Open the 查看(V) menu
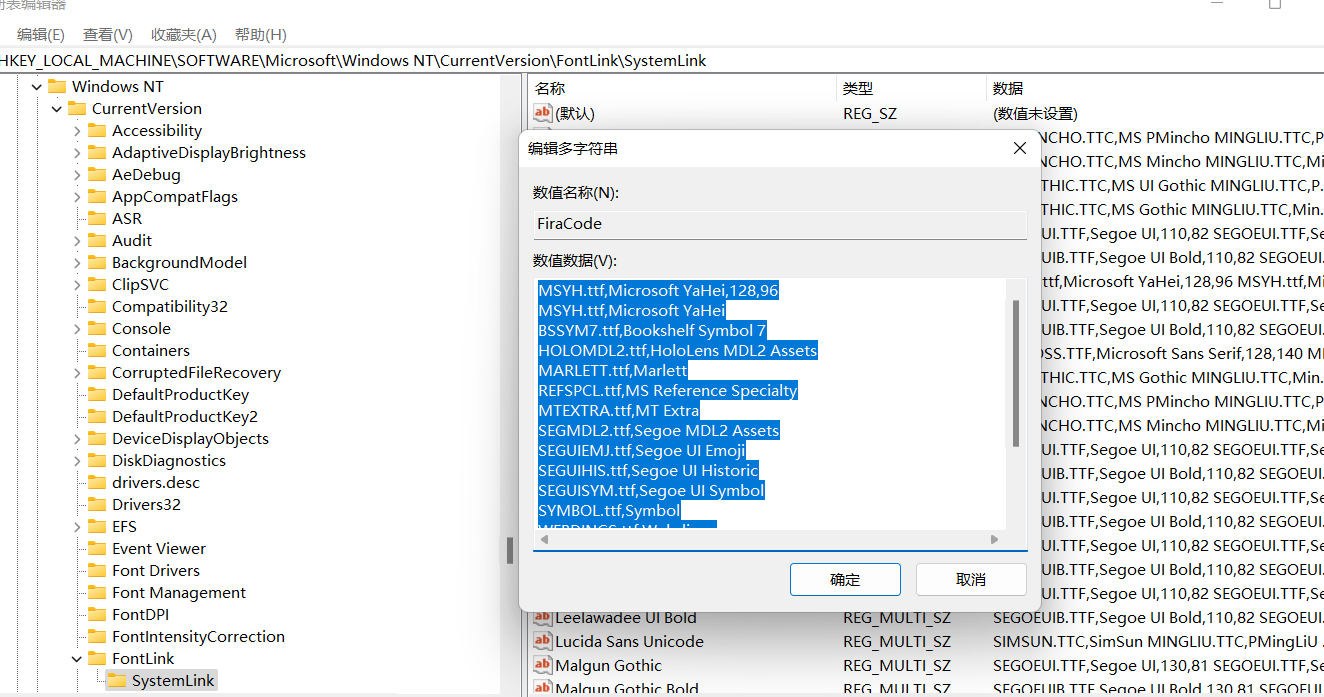 108,35
